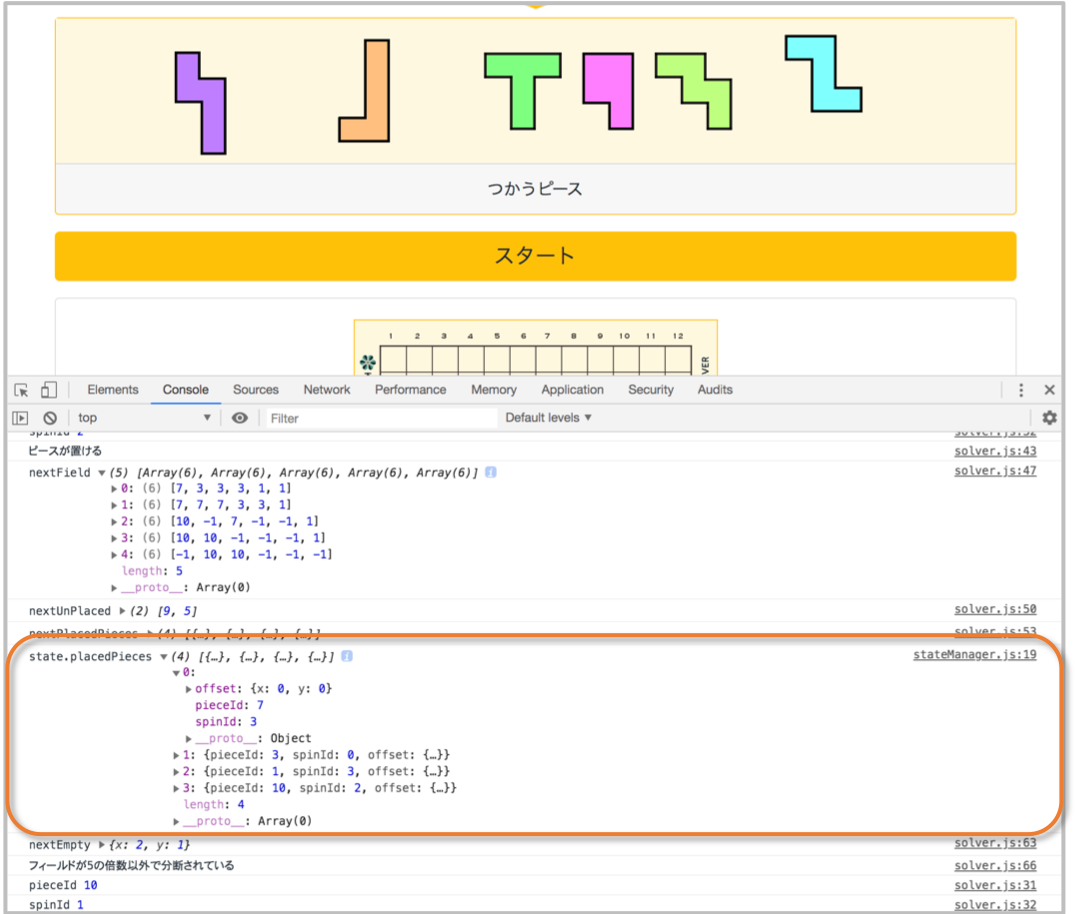Click the console Filter input field
1075x914 pixels.
[381, 418]
